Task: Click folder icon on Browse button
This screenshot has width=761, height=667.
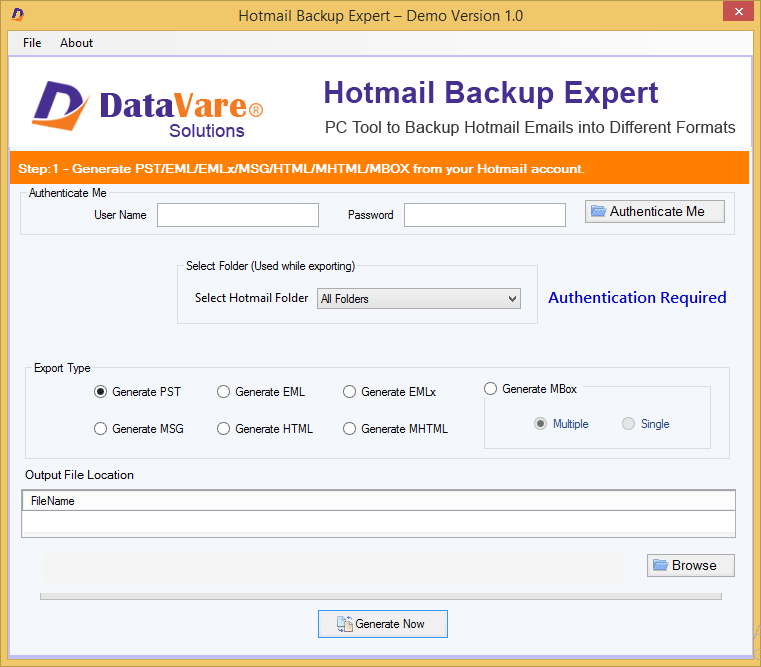Action: point(660,565)
